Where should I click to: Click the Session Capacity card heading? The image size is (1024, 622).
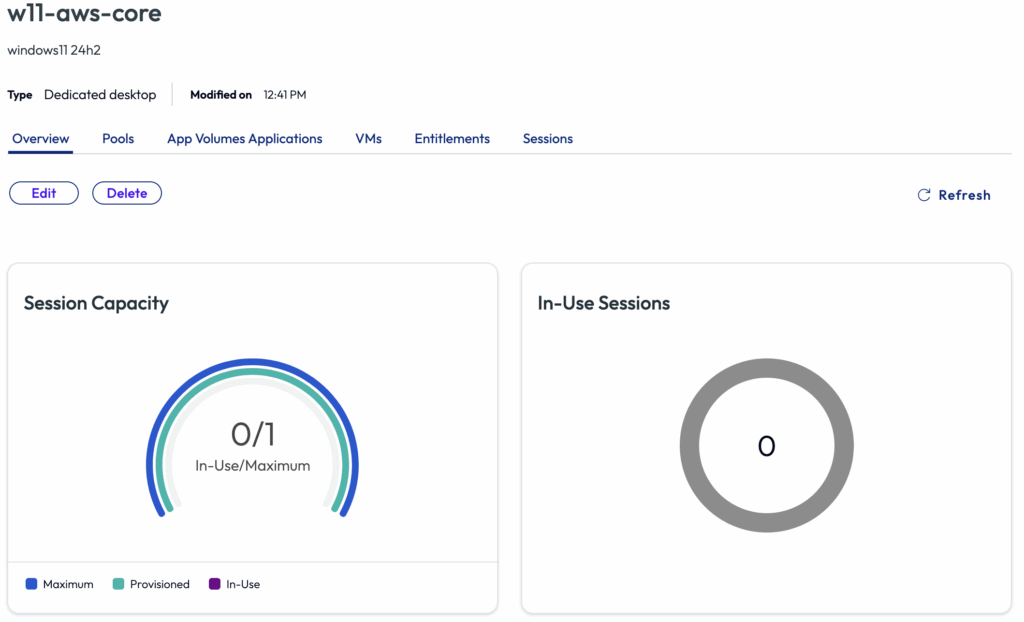click(96, 303)
